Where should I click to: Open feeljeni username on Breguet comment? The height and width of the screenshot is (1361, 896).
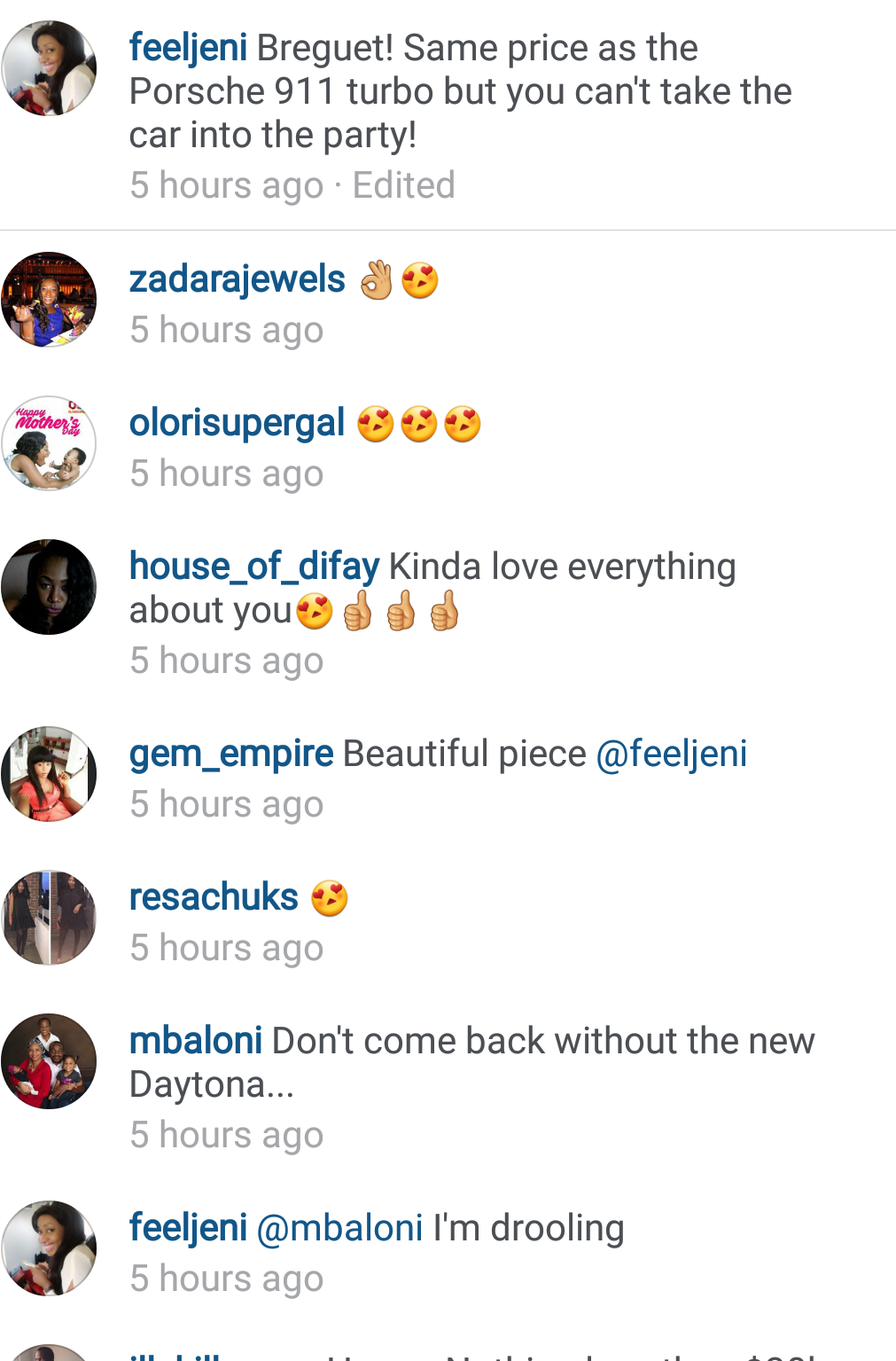(188, 48)
